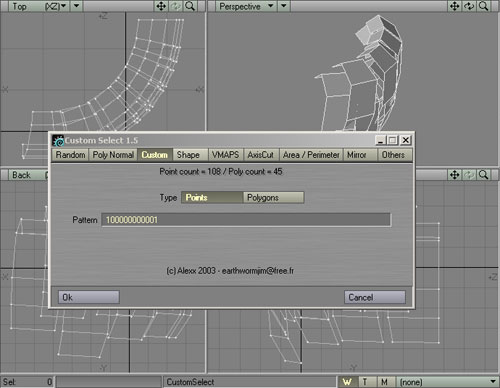Screen dimensions: 500x388
Task: Set selection Type to Points
Action: pos(212,197)
